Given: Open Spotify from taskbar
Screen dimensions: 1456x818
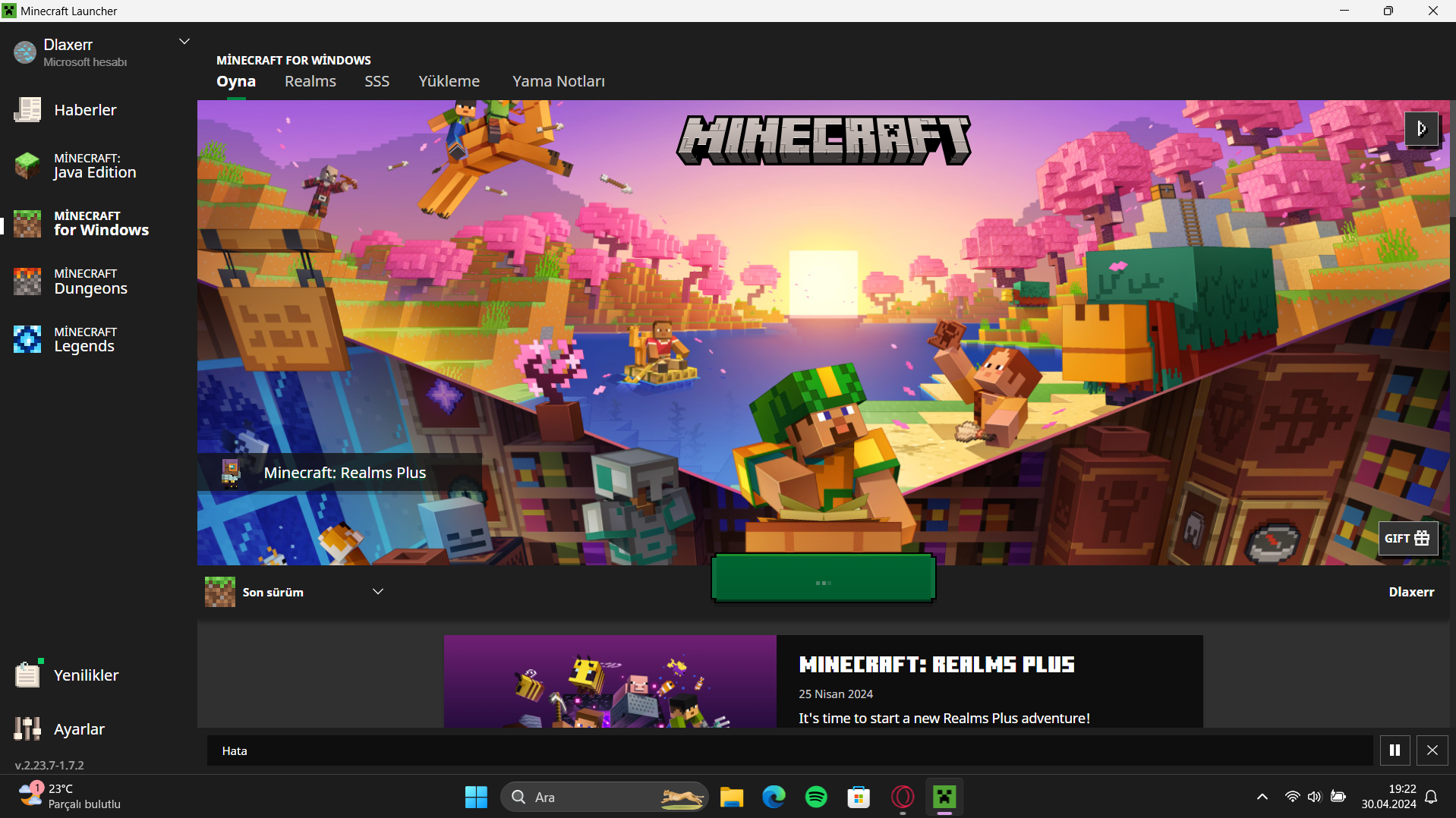Looking at the screenshot, I should [817, 797].
